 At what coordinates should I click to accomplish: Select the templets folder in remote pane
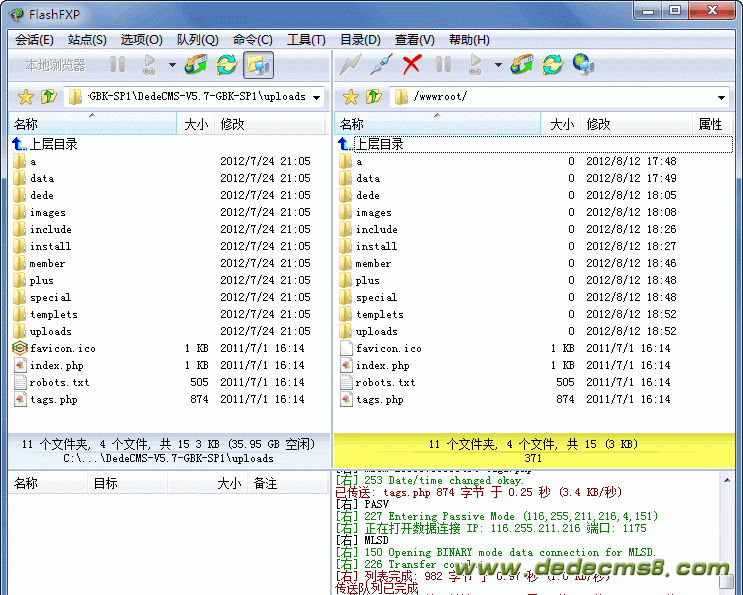pyautogui.click(x=379, y=314)
